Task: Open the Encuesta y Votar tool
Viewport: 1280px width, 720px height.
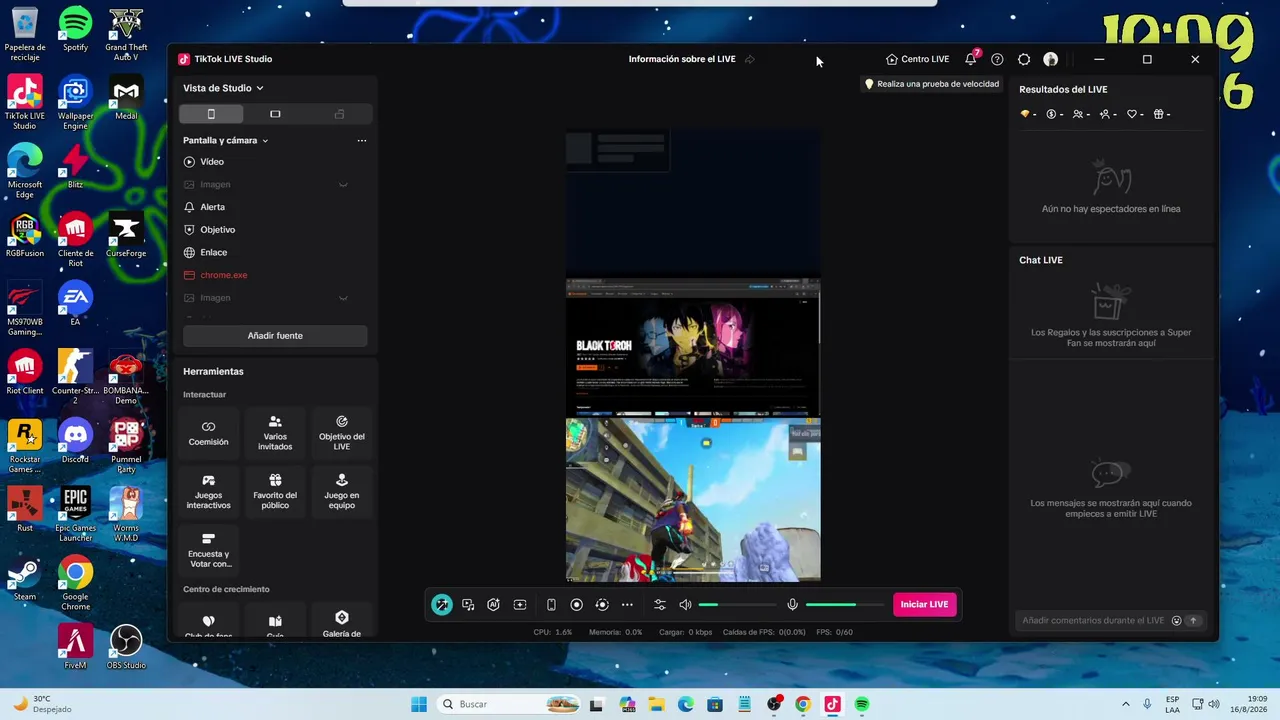Action: (208, 551)
